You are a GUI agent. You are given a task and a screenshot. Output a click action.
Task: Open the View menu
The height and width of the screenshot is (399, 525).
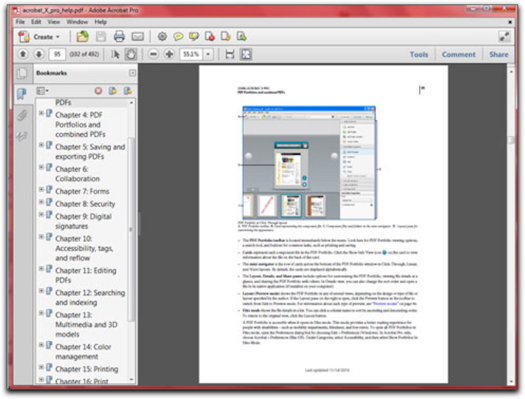pyautogui.click(x=54, y=22)
